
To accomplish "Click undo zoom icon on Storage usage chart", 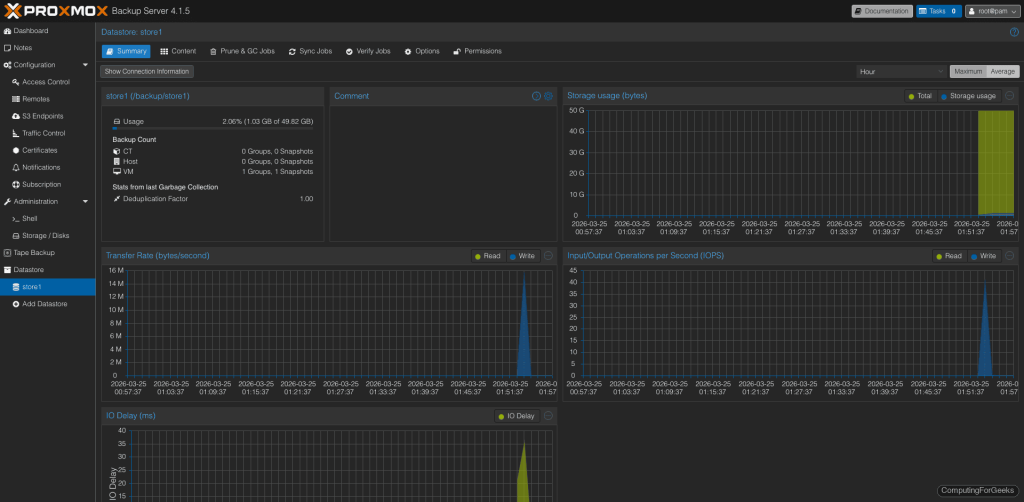I will pos(1010,96).
